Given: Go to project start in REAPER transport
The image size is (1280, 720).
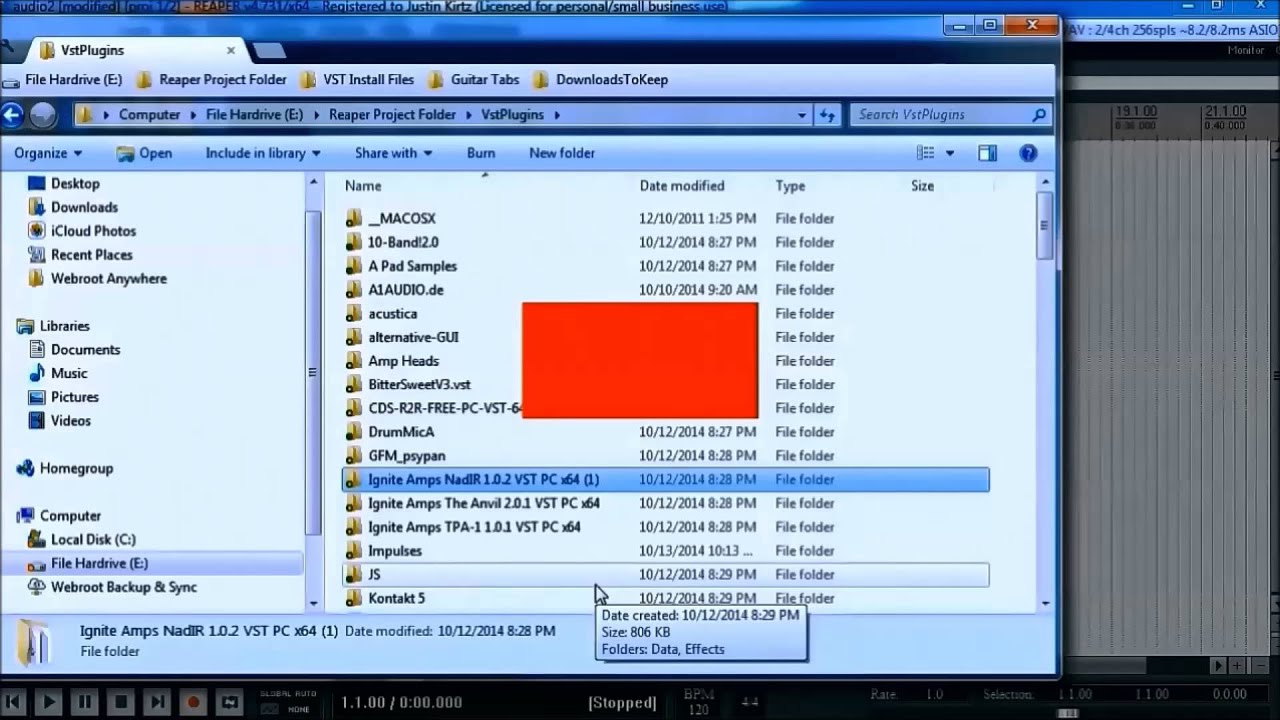Looking at the screenshot, I should [x=12, y=702].
